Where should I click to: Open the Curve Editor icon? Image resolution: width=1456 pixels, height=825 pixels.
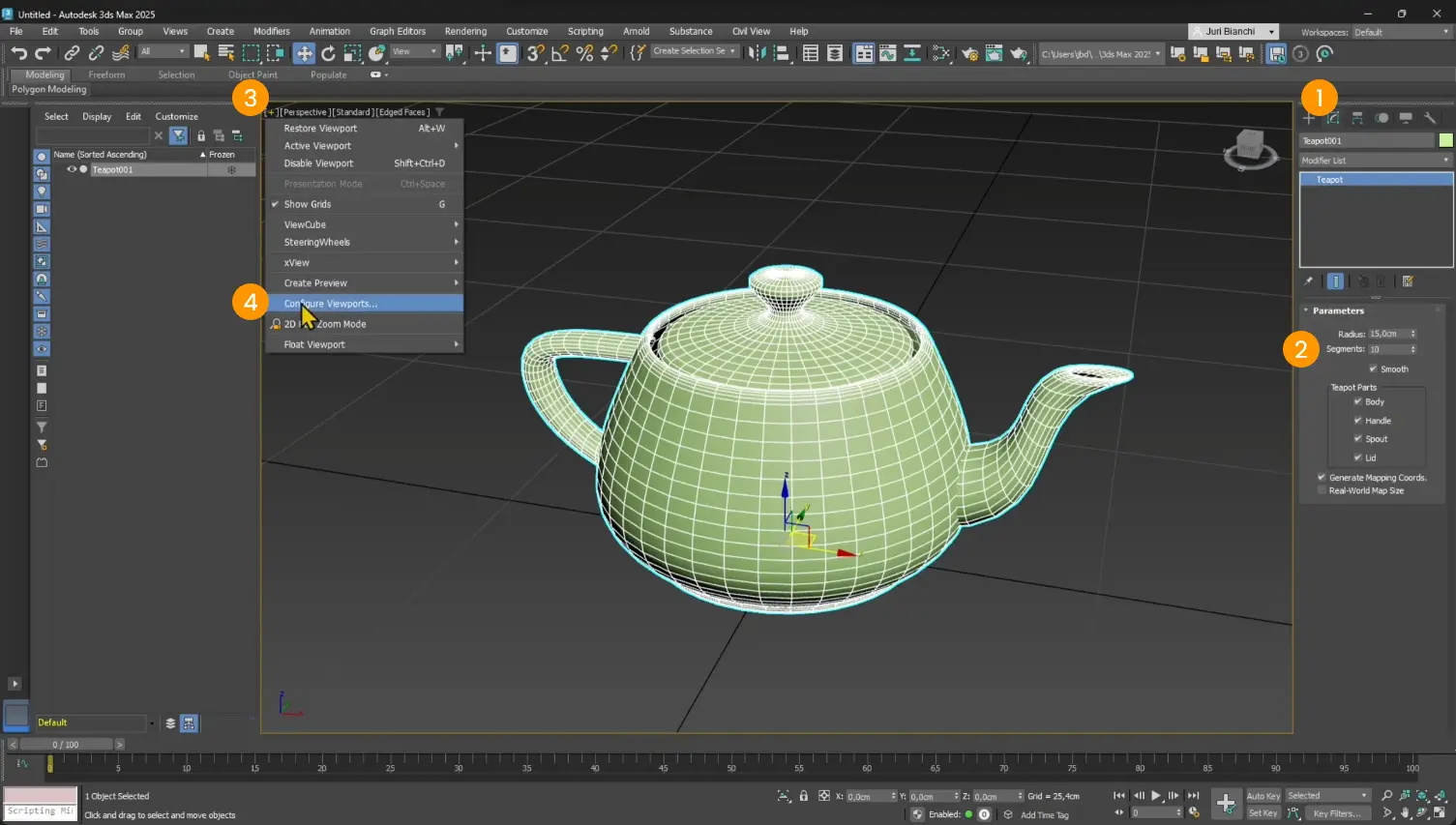[888, 53]
